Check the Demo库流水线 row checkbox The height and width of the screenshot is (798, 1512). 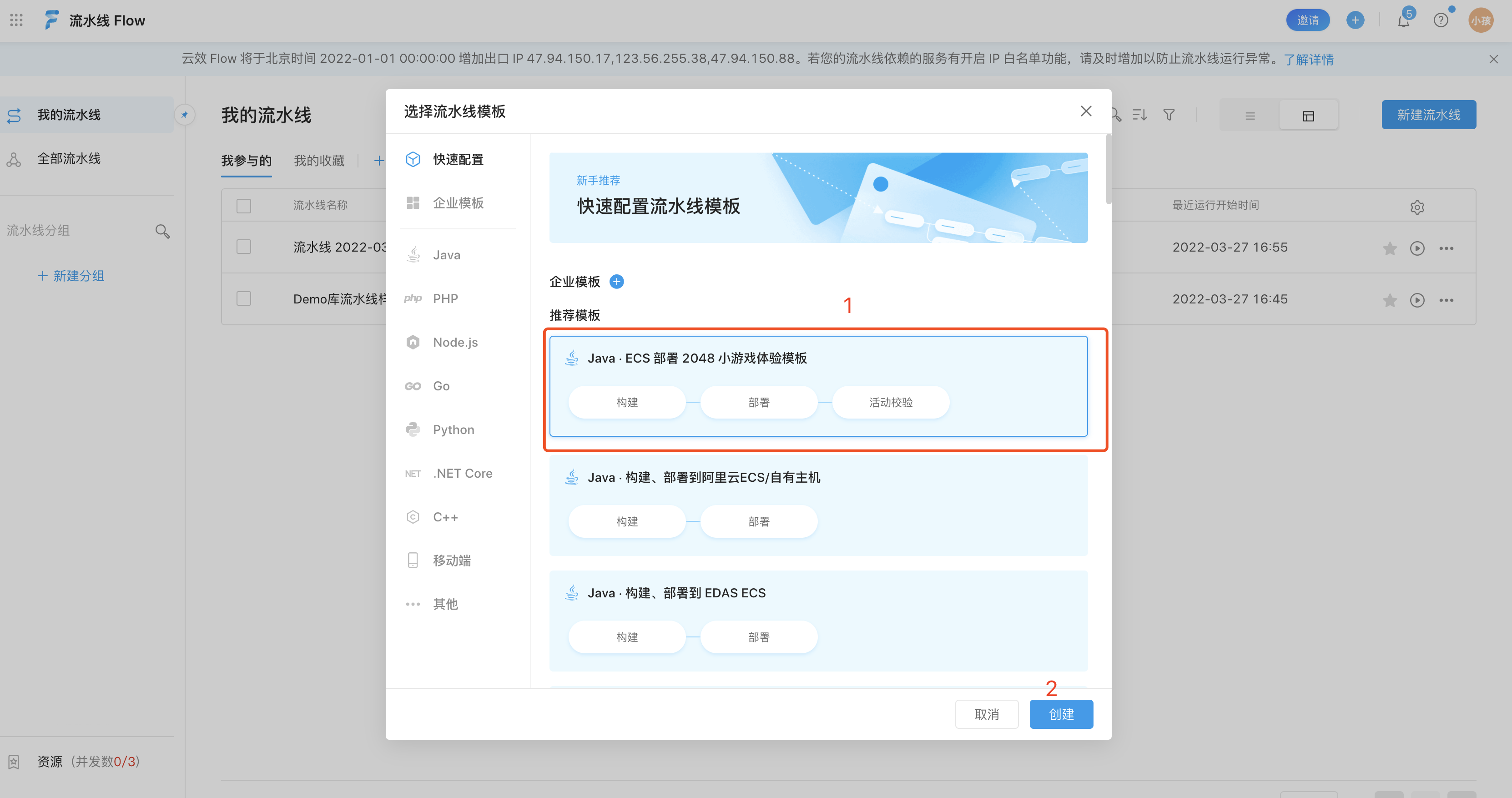click(x=244, y=299)
